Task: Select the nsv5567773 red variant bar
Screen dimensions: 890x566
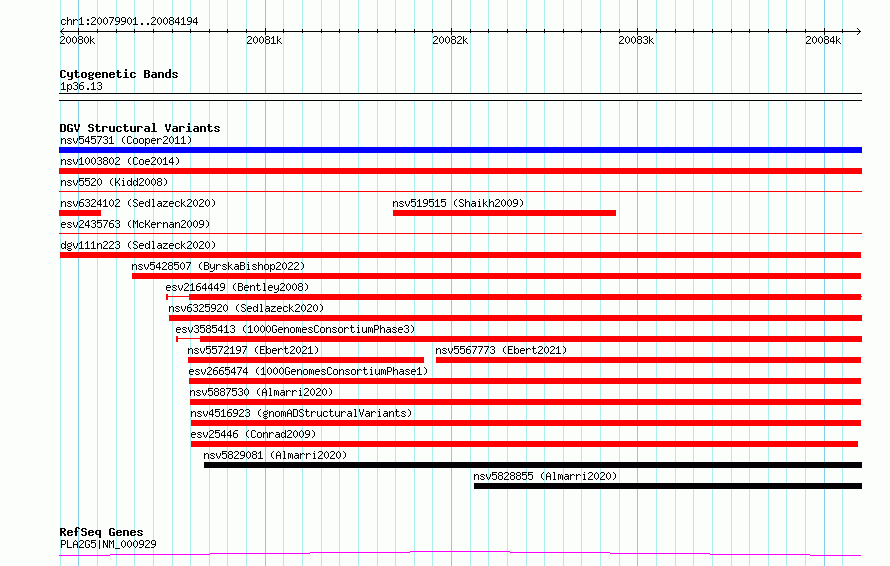Action: pos(648,360)
